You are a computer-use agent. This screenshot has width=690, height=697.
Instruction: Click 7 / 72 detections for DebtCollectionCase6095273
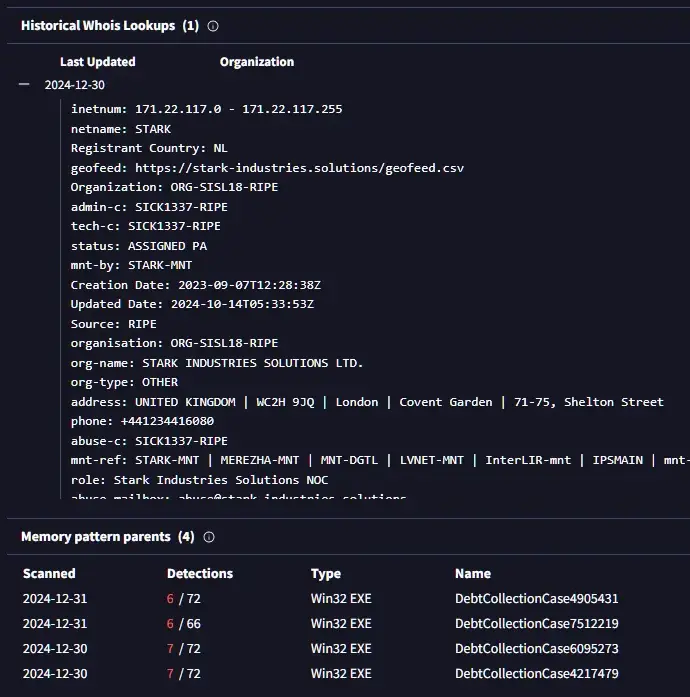pyautogui.click(x=184, y=649)
